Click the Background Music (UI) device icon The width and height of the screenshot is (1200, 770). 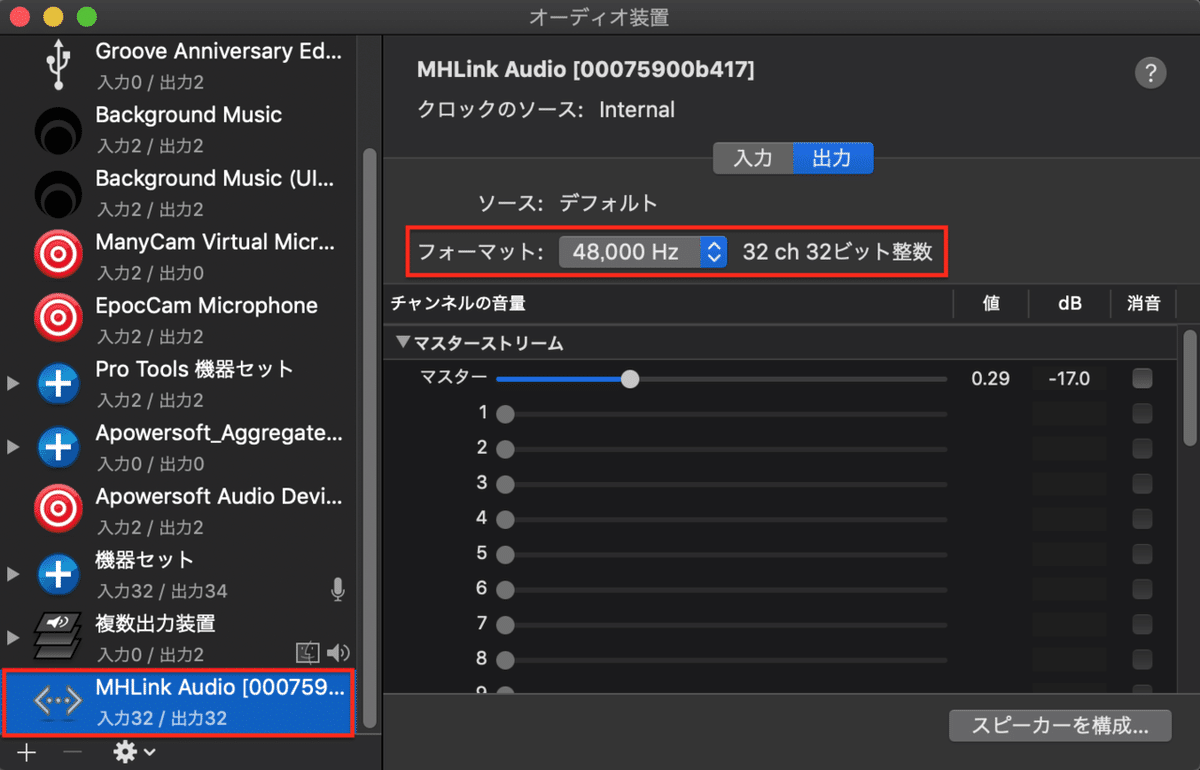tap(59, 193)
